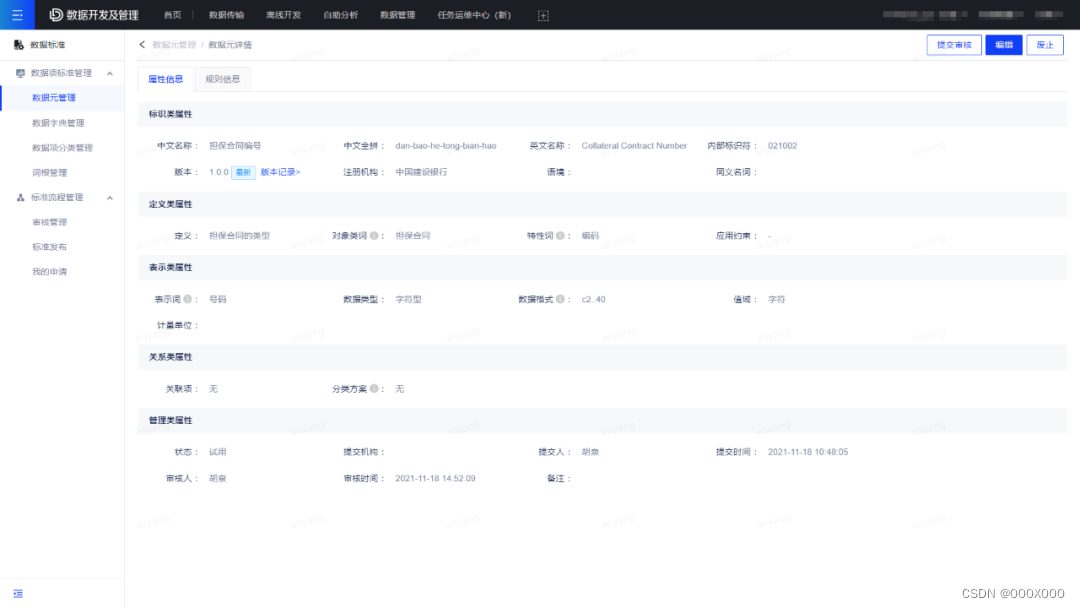Collapse the 标准流程管理 sidebar group
The height and width of the screenshot is (608, 1080).
(110, 198)
